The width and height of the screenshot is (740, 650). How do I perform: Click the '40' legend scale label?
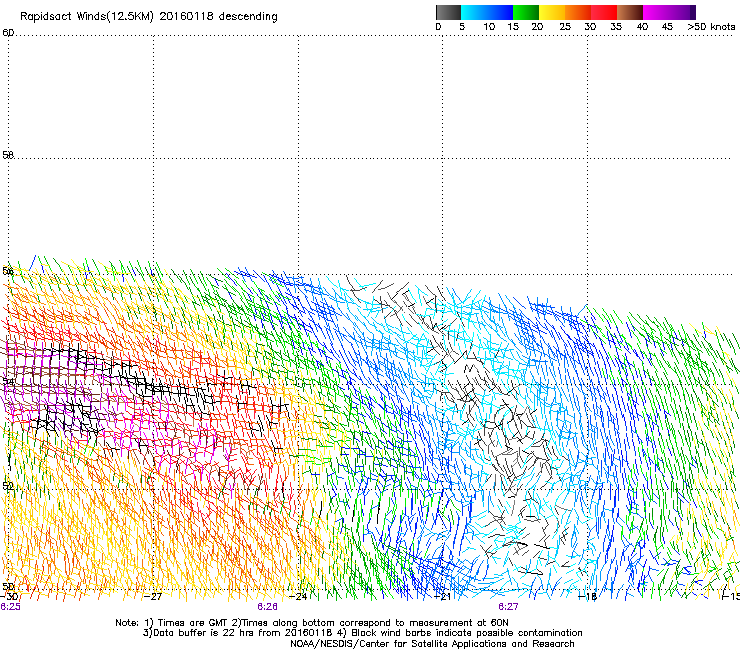click(x=642, y=27)
